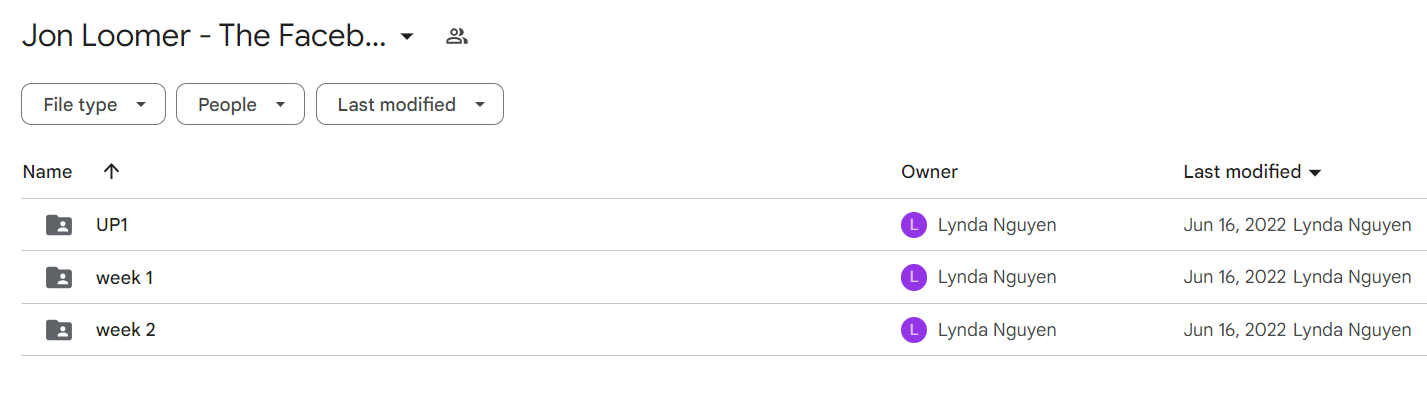Click the Jon Loomer folder title text

(x=204, y=36)
